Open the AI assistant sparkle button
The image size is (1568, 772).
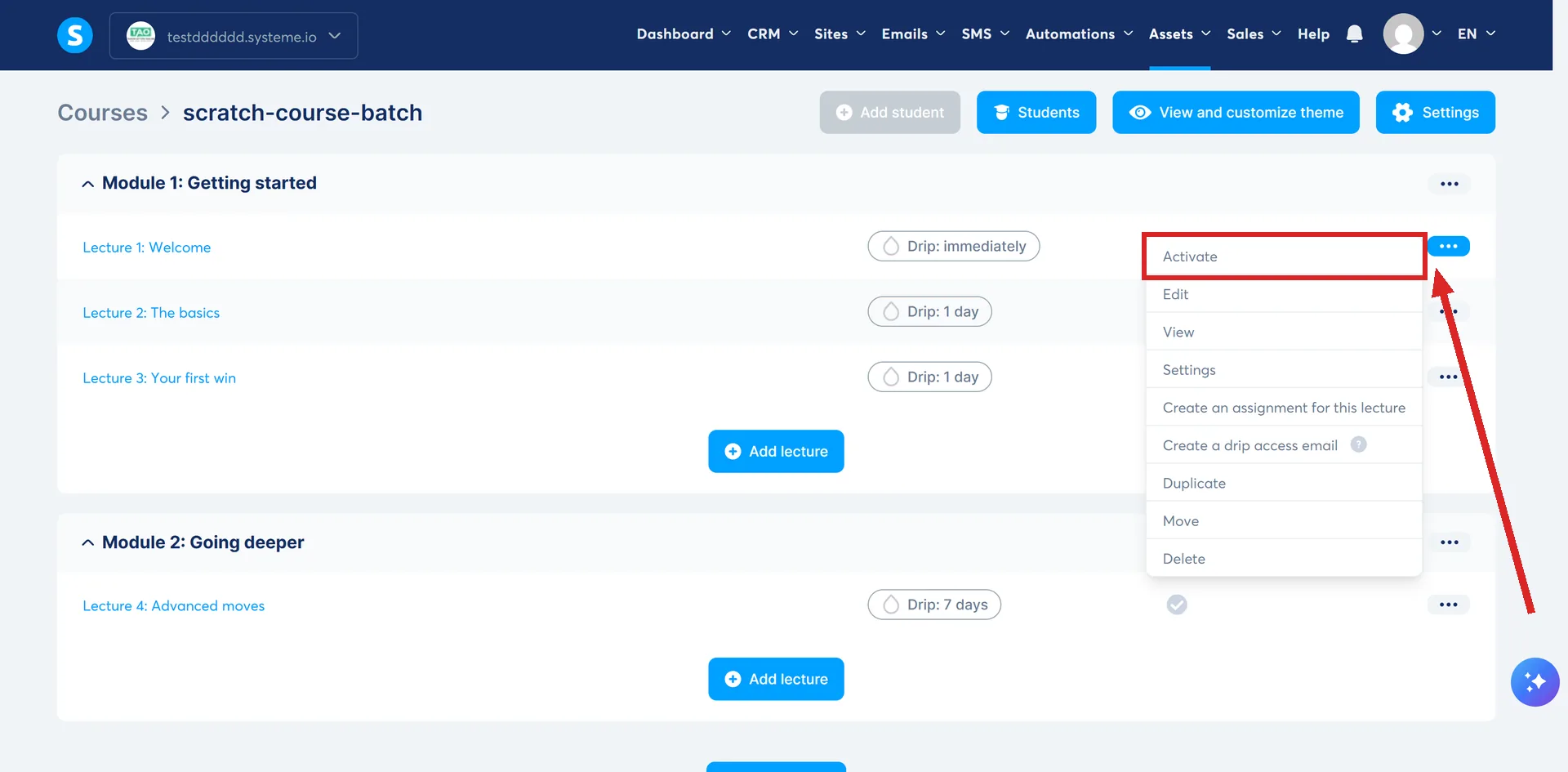click(1535, 681)
